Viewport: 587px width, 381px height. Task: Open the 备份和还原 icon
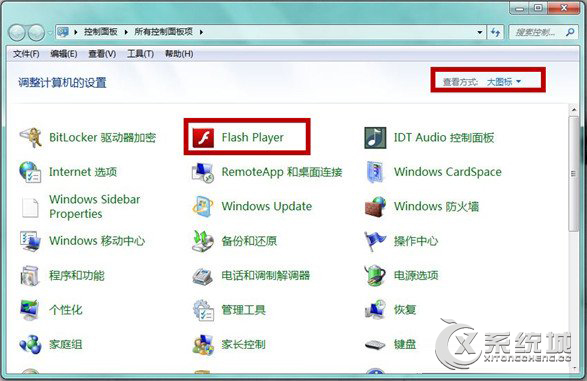point(203,241)
